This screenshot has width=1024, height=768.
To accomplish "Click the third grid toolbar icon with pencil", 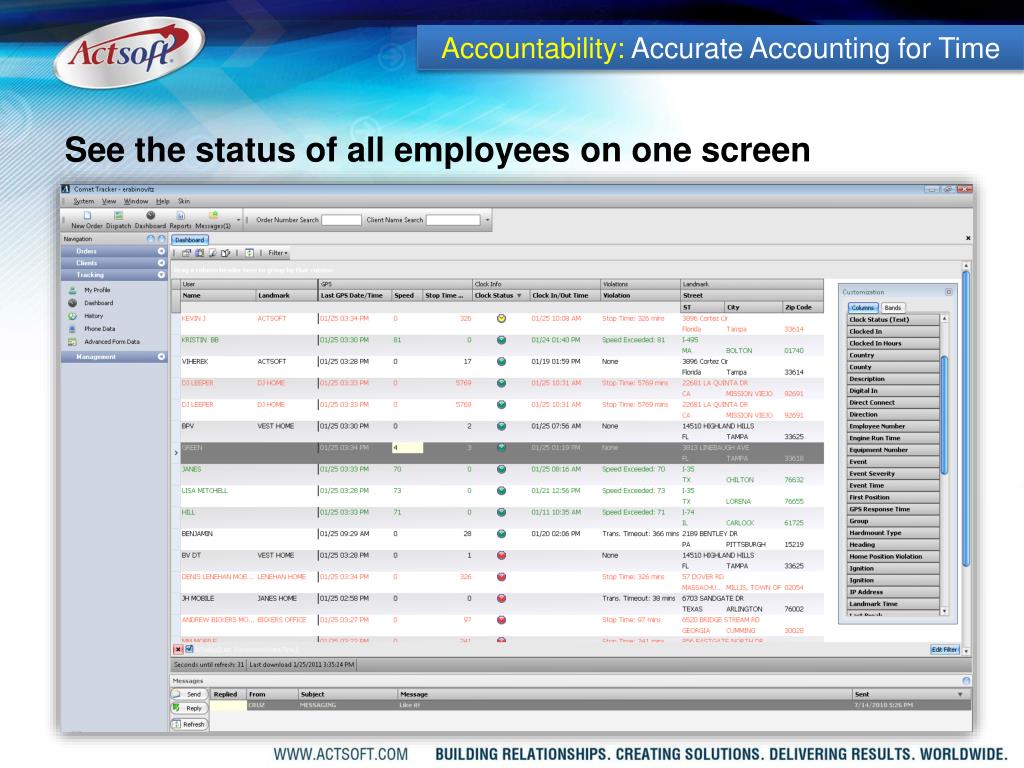I will [x=212, y=253].
